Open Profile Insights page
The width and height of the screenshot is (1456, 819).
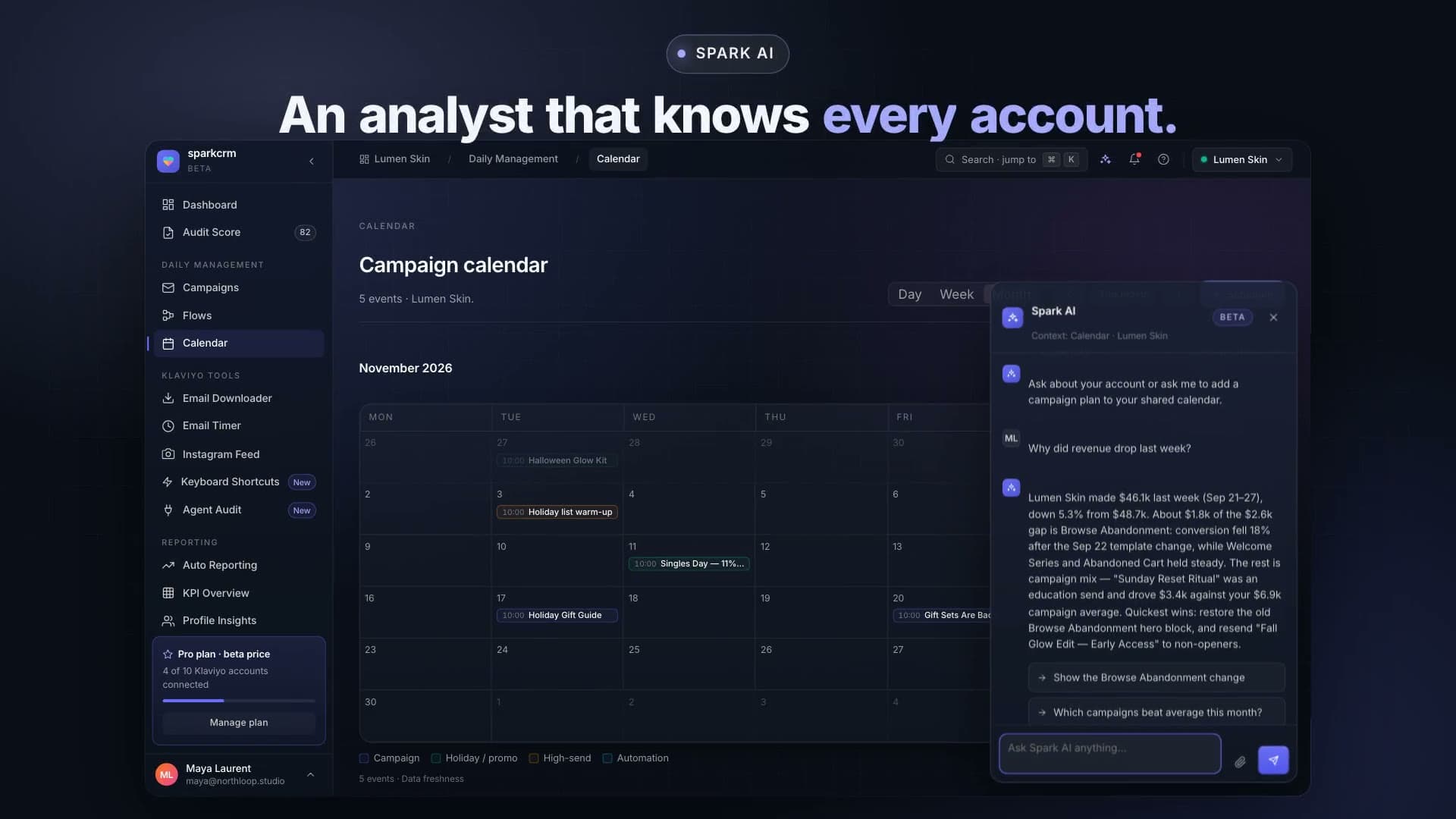point(238,620)
